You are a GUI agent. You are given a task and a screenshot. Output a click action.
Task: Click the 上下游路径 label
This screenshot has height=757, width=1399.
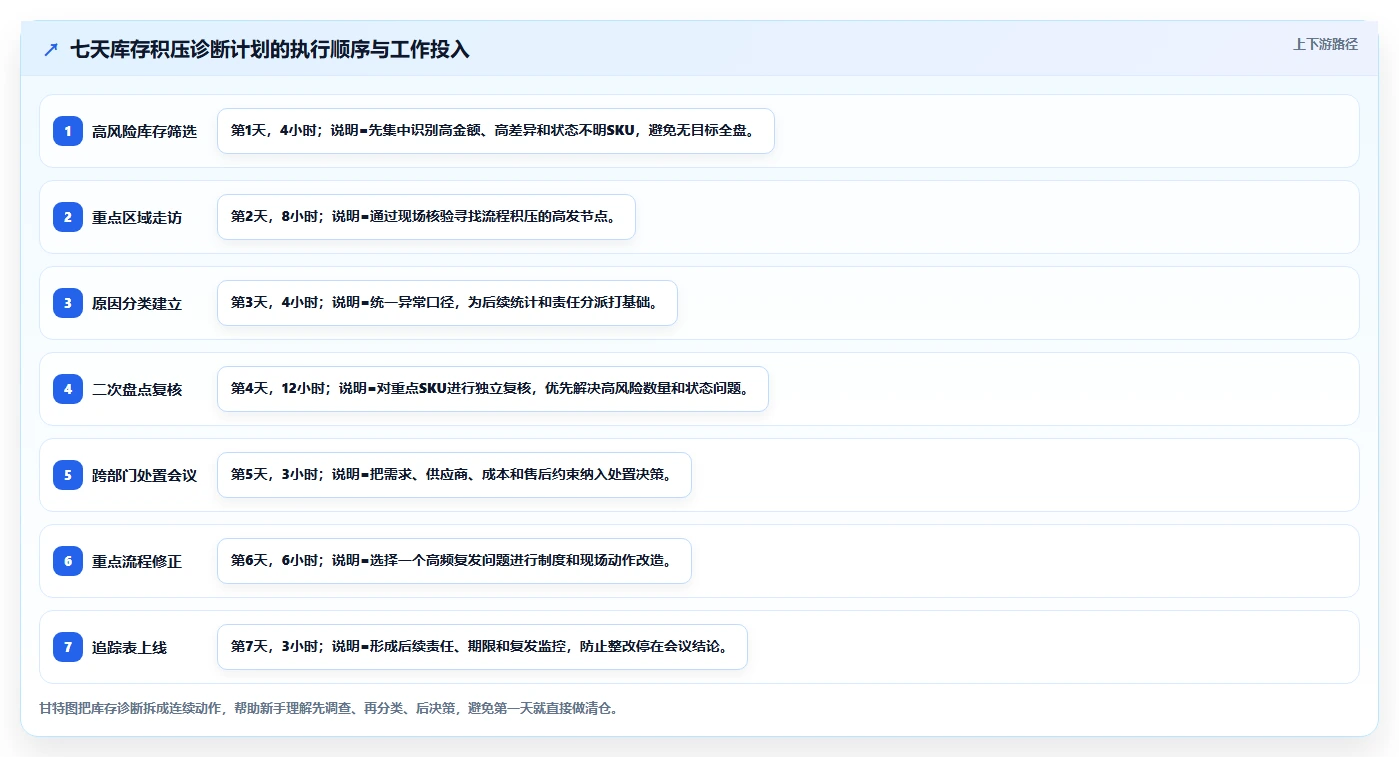pos(1325,44)
